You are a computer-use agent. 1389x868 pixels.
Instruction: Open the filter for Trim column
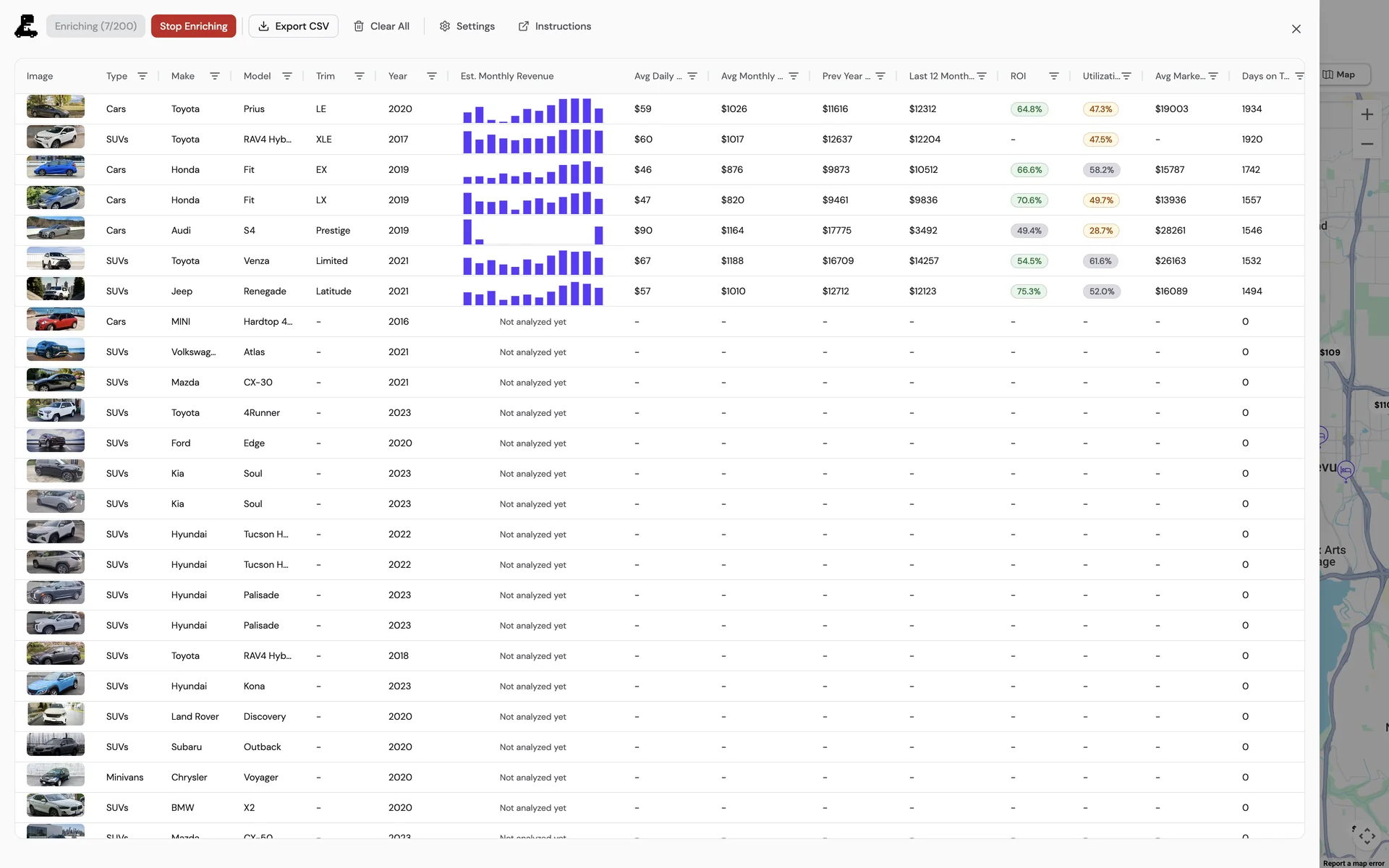point(360,76)
